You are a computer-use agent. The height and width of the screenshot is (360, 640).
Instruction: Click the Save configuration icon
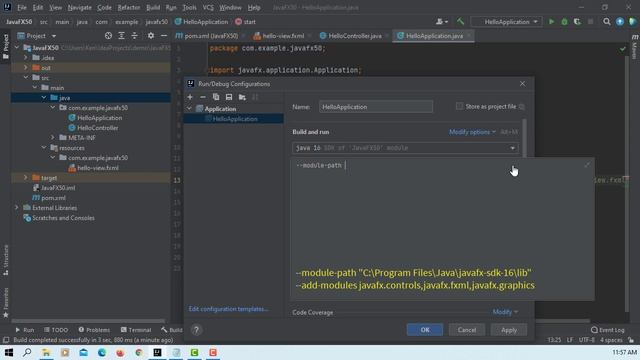click(229, 97)
